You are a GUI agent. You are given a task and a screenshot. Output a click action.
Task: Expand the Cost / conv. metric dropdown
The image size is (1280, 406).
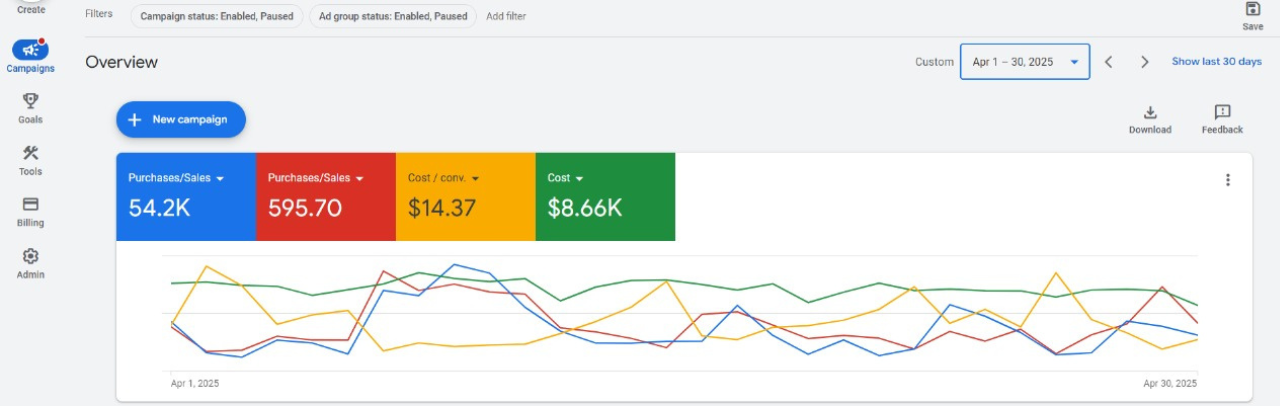coord(476,178)
